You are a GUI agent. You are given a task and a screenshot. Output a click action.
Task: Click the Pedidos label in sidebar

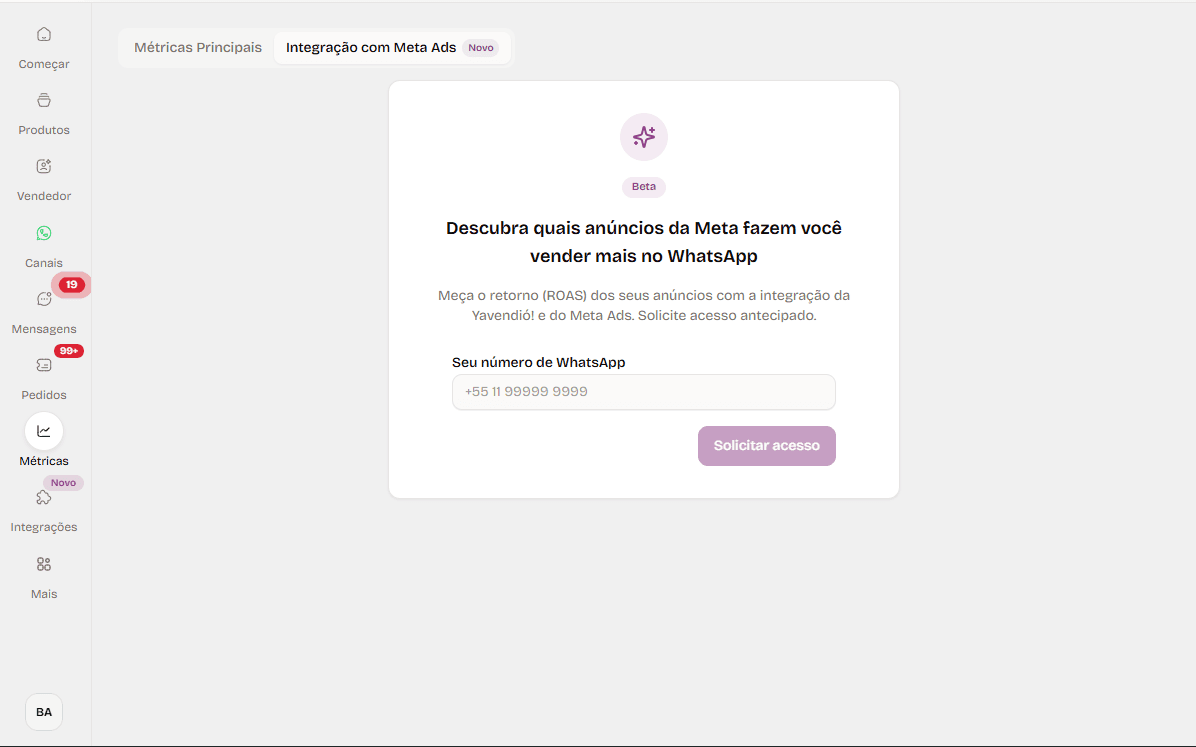(43, 395)
